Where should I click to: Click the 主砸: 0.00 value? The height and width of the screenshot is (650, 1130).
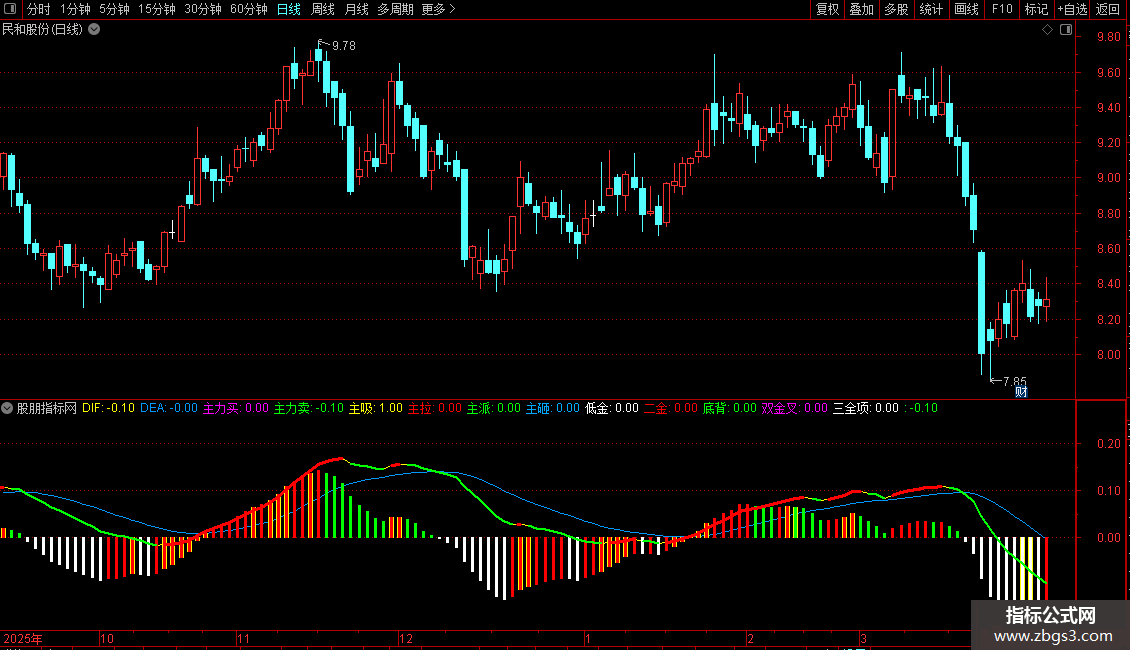click(x=553, y=408)
